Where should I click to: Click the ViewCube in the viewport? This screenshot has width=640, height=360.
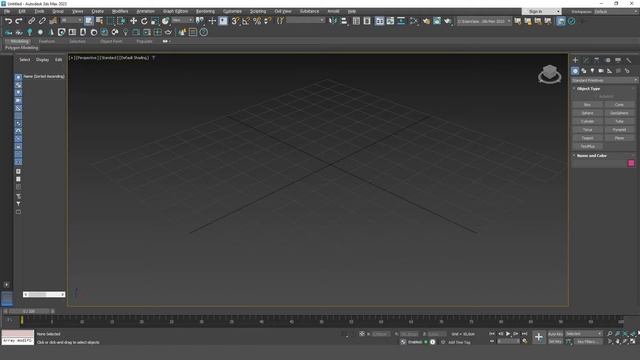point(549,74)
